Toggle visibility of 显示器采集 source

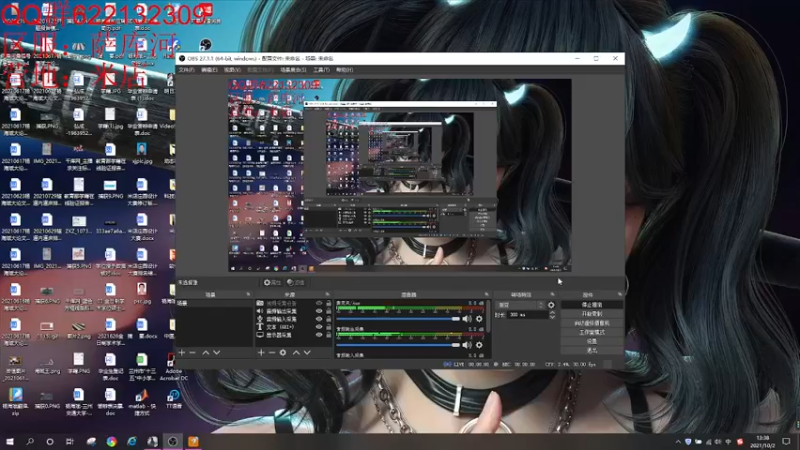tap(319, 335)
